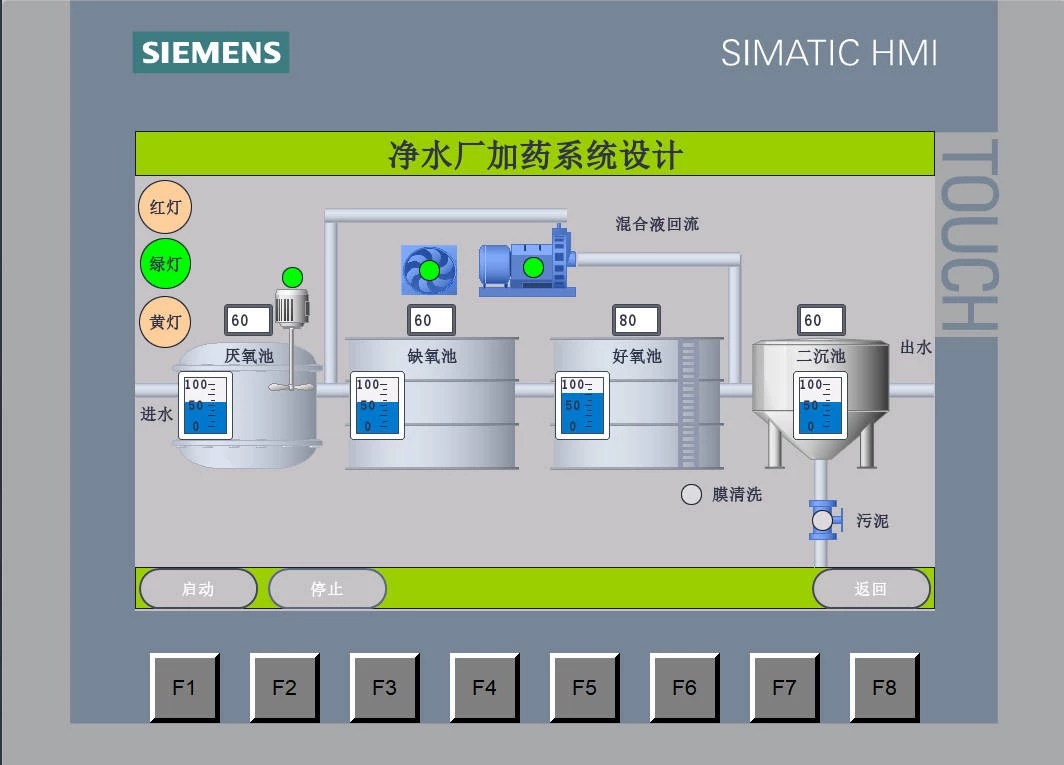Click the 厌氧池 tank graphic
This screenshot has height=765, width=1064.
click(x=248, y=405)
